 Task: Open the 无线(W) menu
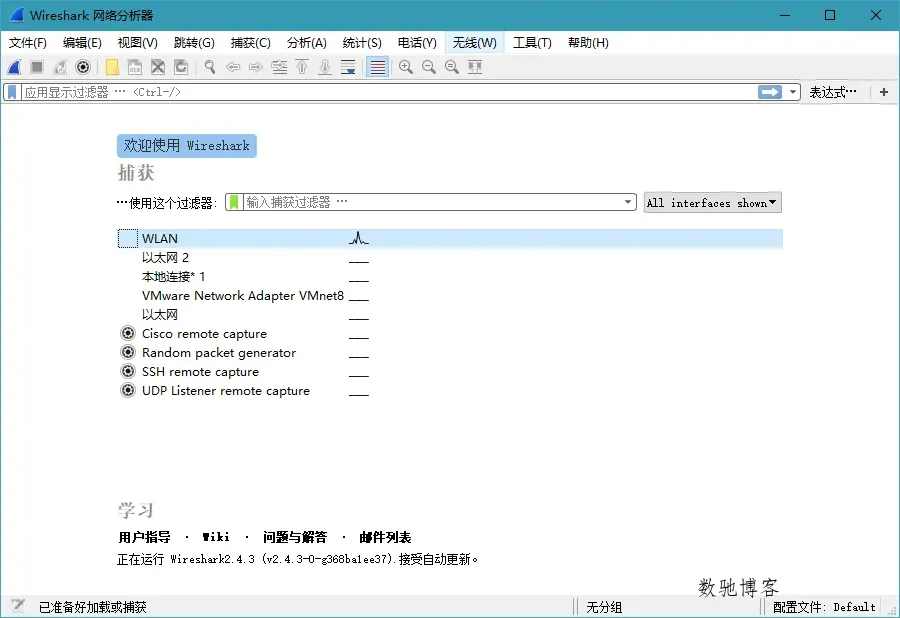pos(475,42)
